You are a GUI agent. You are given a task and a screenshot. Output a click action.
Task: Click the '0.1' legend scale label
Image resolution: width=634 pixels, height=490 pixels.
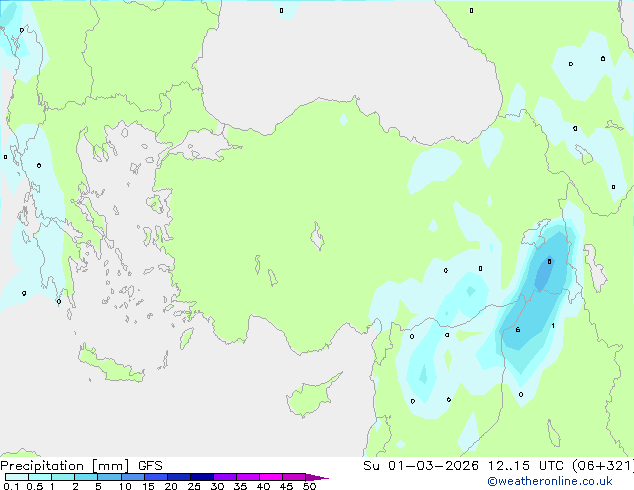11,486
